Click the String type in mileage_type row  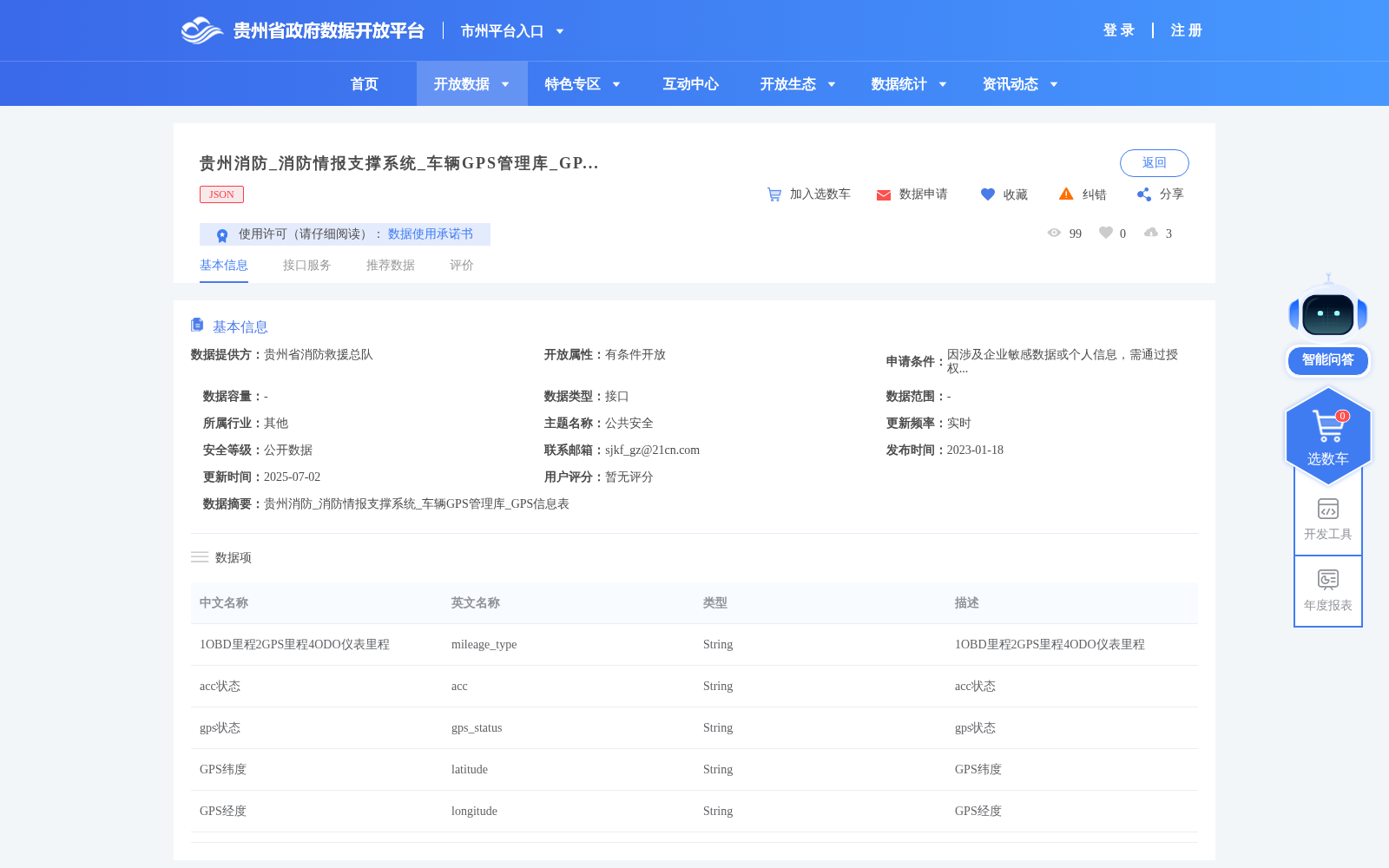tap(718, 645)
